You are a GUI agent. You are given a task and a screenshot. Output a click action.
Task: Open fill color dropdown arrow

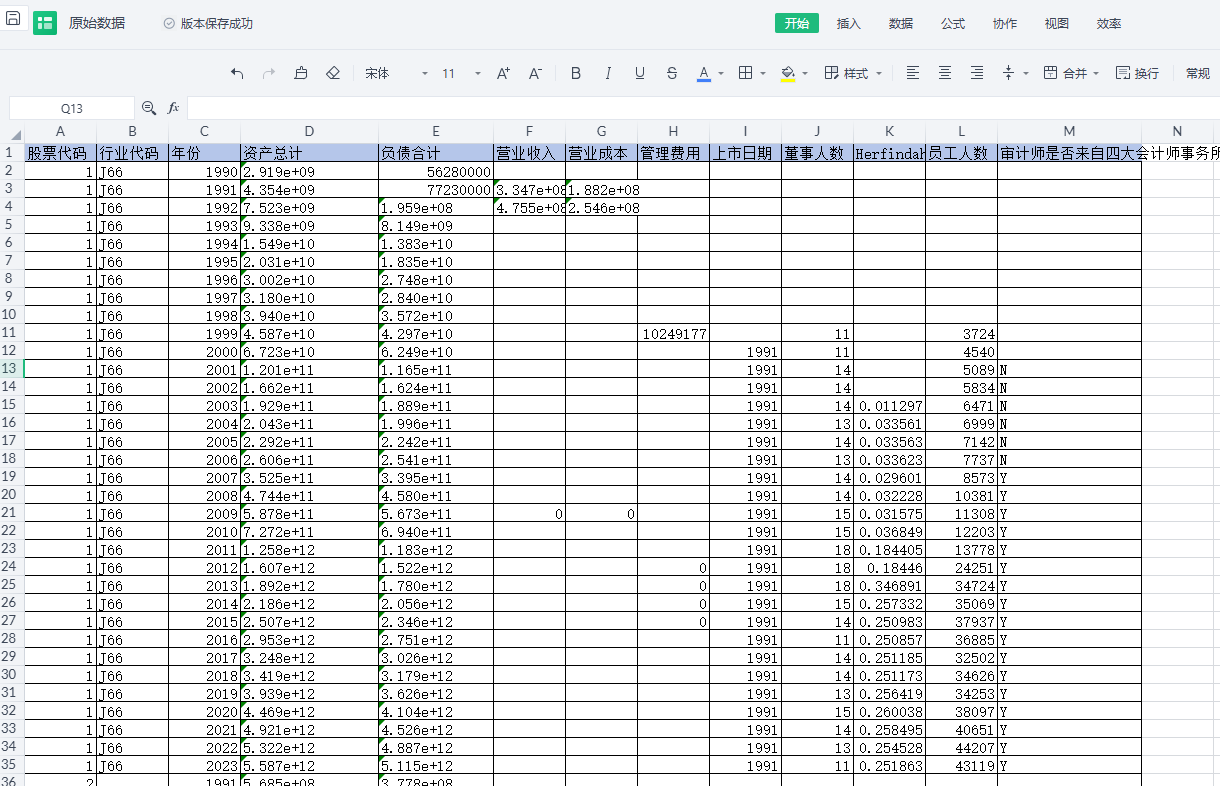point(806,74)
